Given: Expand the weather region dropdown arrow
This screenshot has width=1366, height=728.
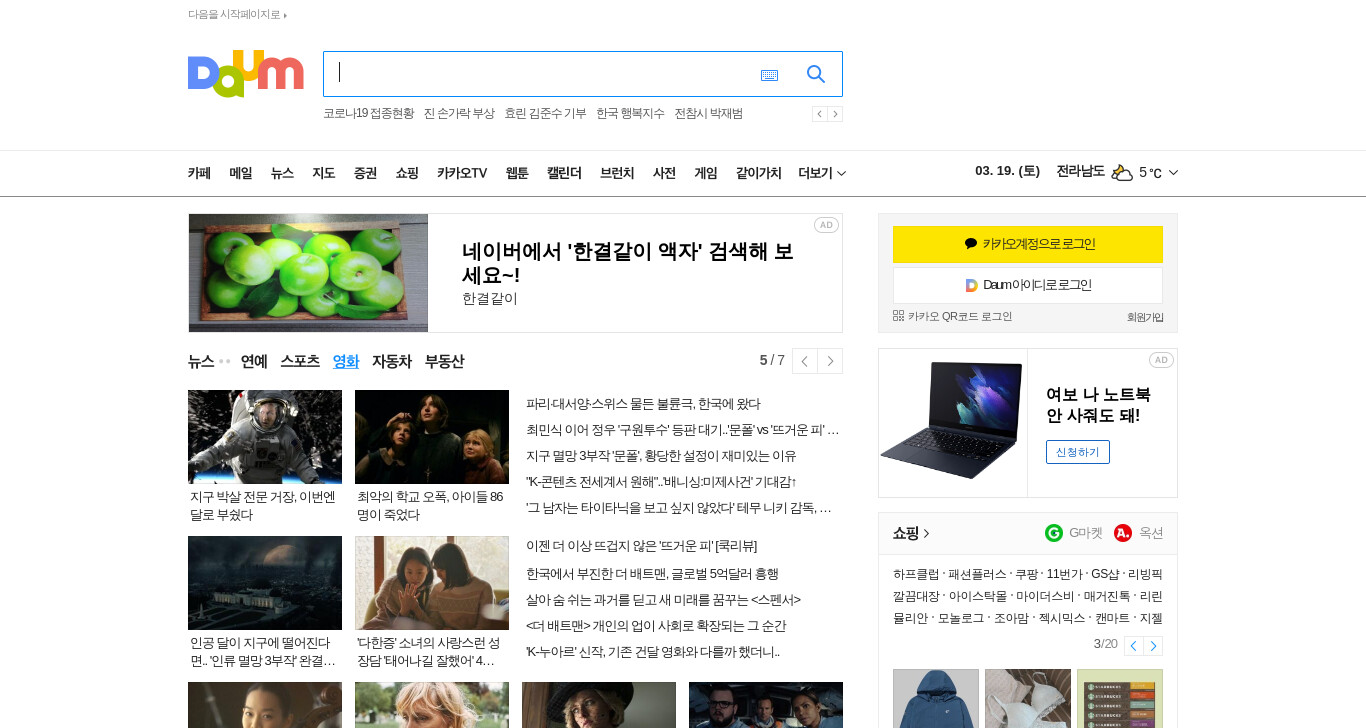Looking at the screenshot, I should click(1174, 172).
